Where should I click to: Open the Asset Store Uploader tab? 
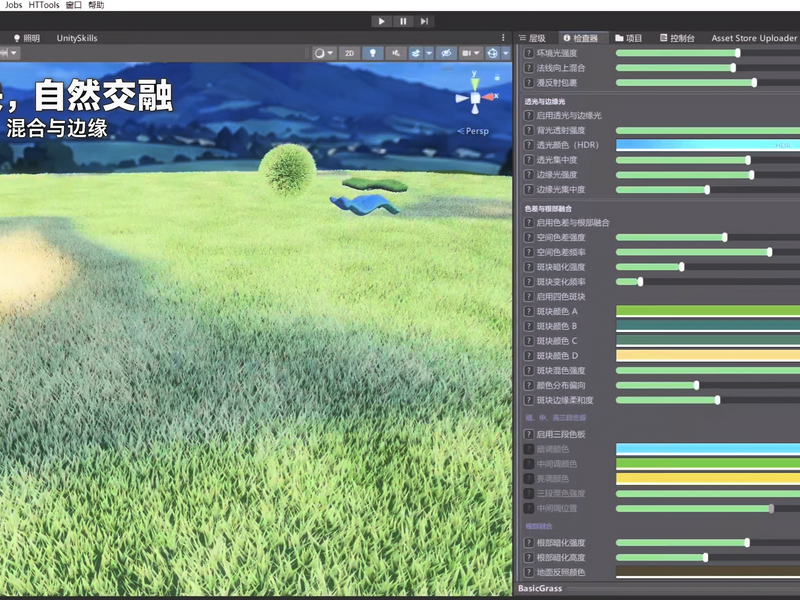click(754, 38)
